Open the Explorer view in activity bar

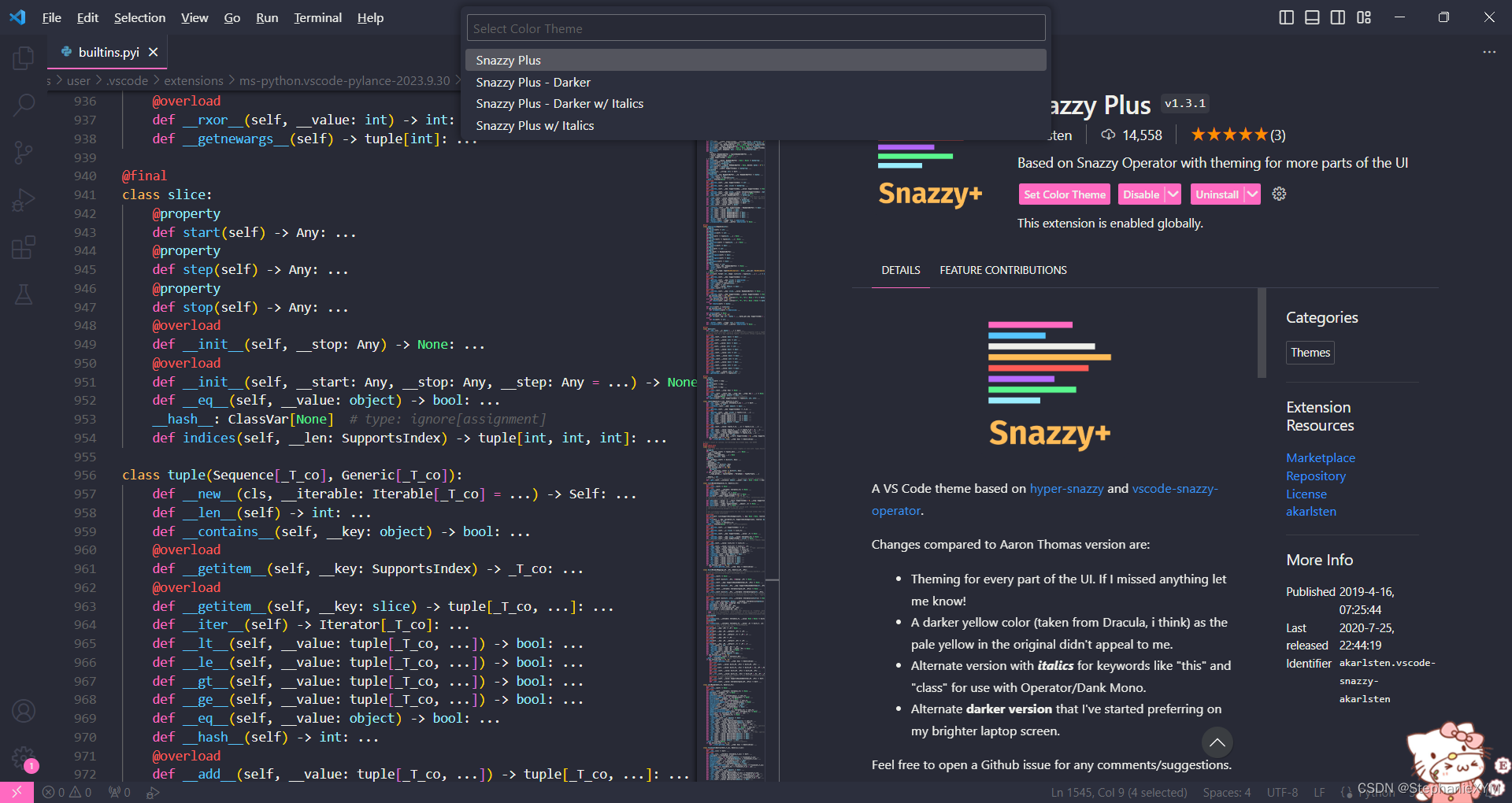(x=24, y=57)
